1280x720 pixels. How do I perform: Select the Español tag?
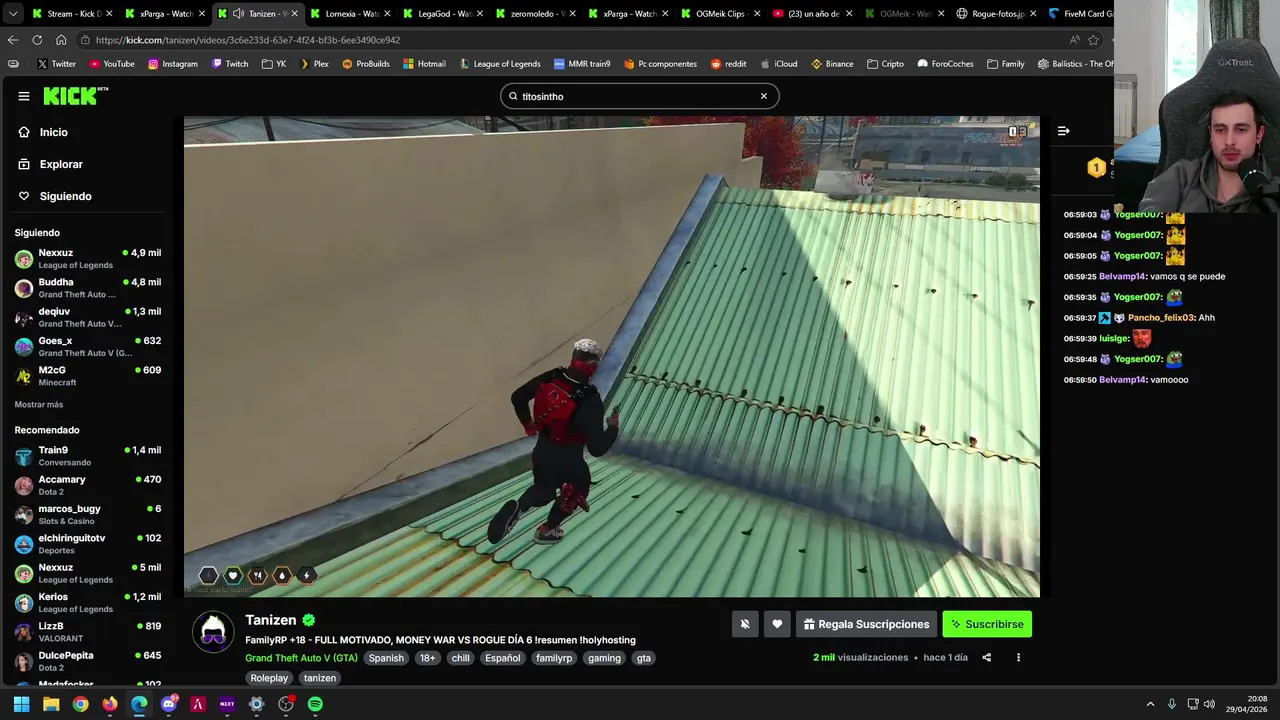502,658
